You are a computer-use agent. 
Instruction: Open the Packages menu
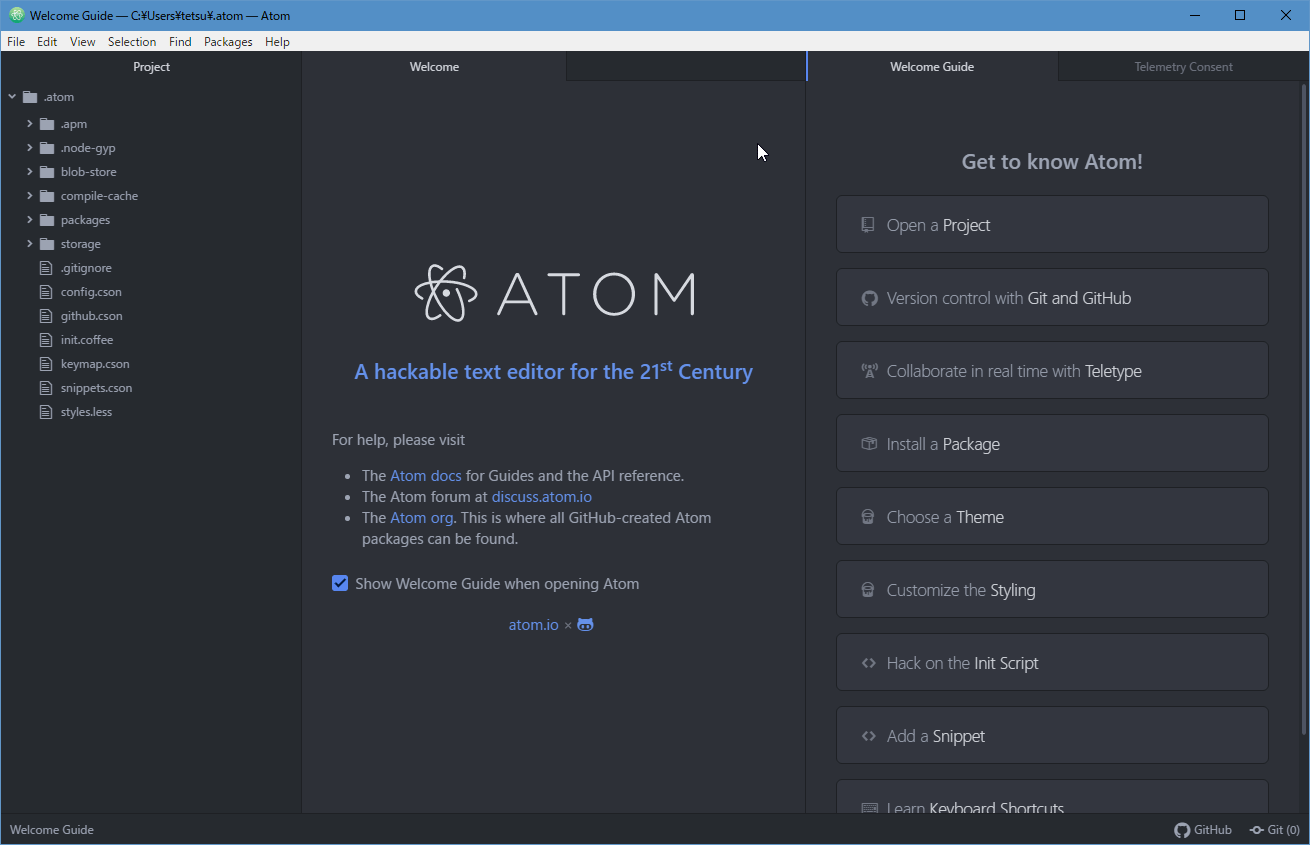tap(228, 42)
